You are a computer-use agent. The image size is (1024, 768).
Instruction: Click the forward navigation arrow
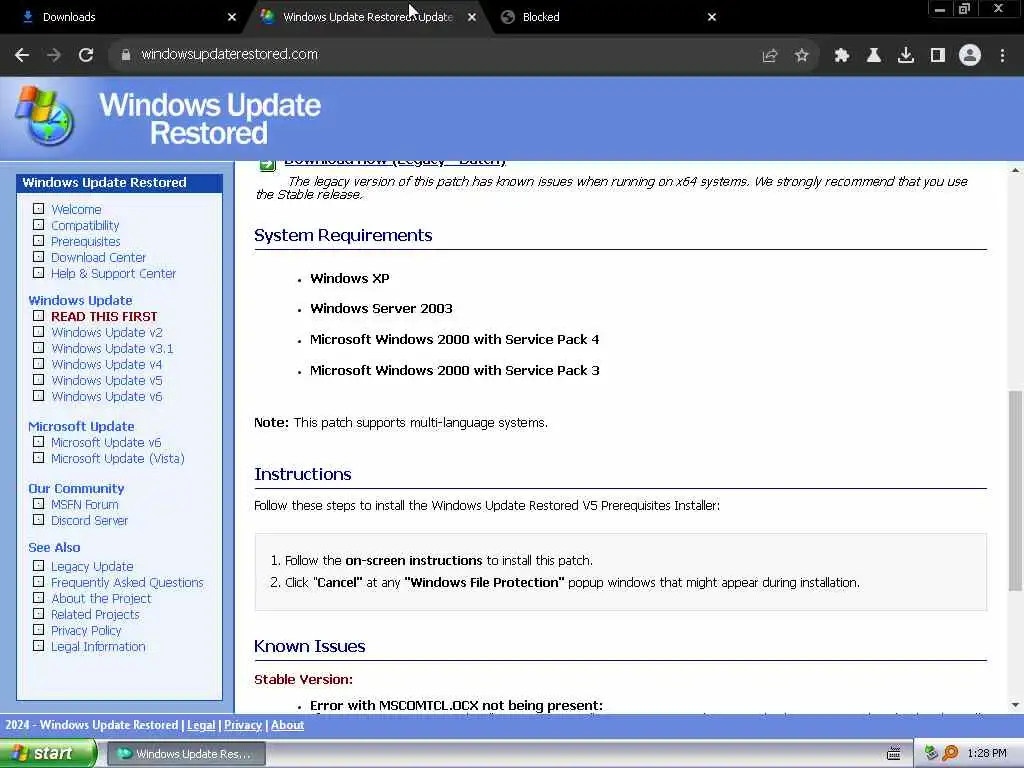(x=54, y=55)
